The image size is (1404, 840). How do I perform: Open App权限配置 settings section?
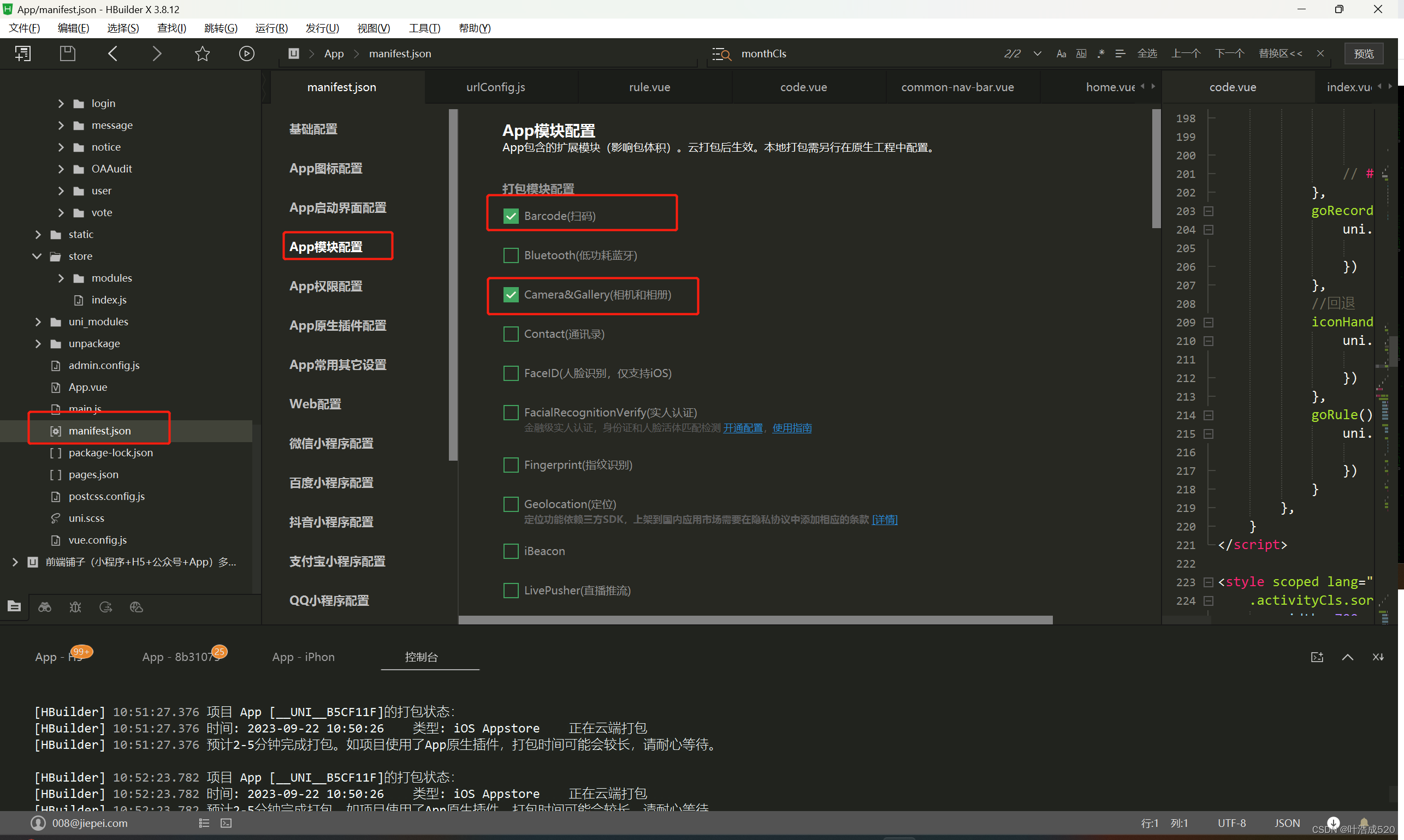coord(326,287)
